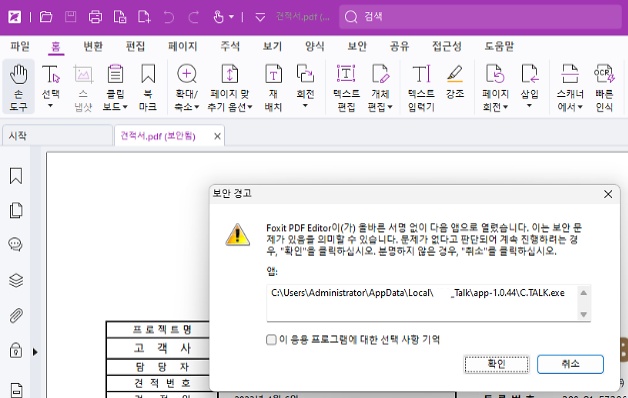
Task: Redo the last action
Action: pos(194,17)
